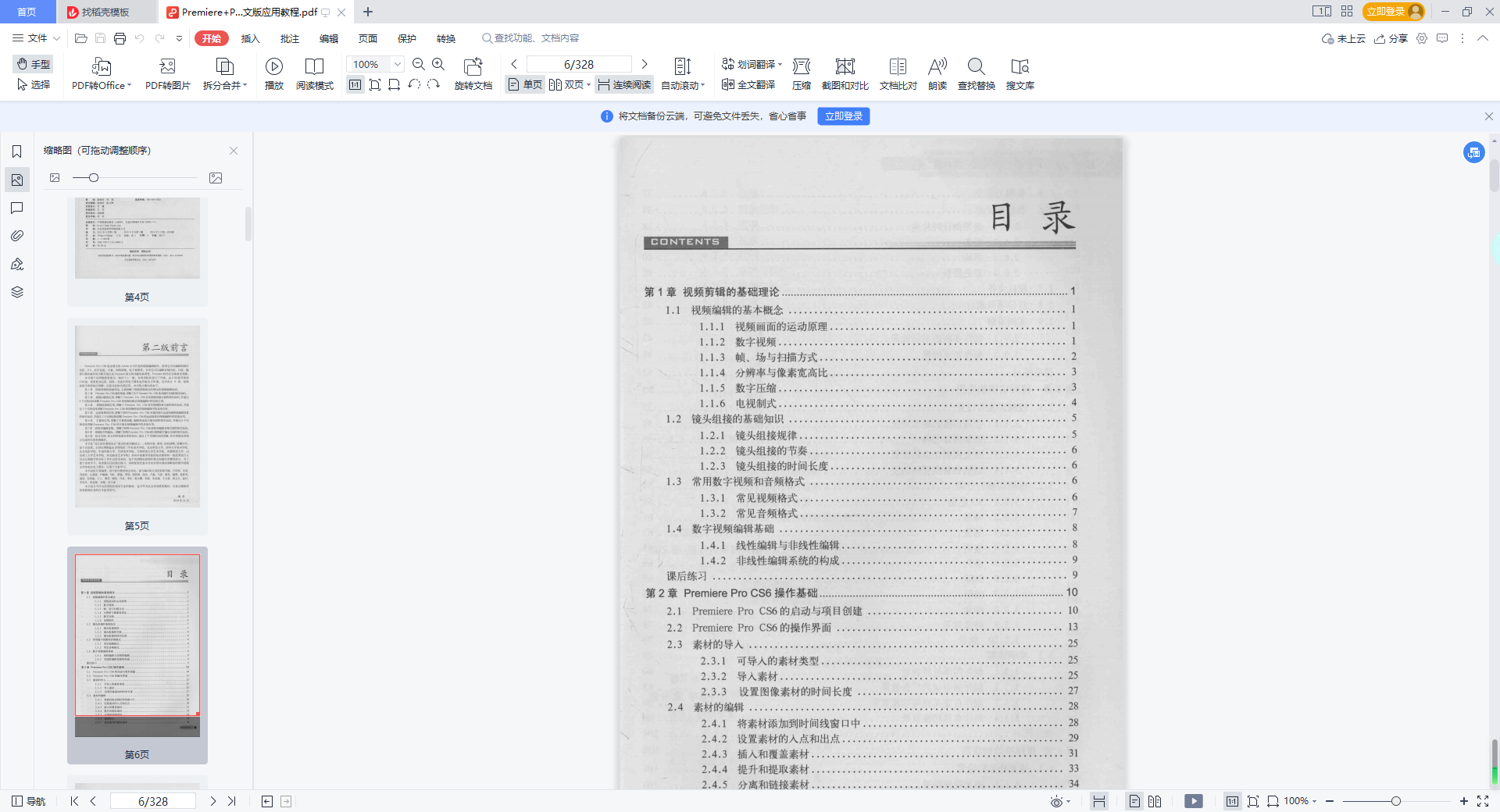Switch to the 保护 ribbon tab
The height and width of the screenshot is (812, 1500).
click(407, 38)
